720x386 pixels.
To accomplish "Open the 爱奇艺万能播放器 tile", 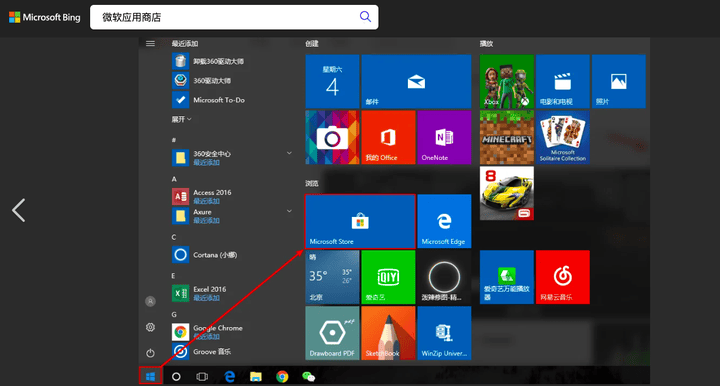I will coord(507,277).
